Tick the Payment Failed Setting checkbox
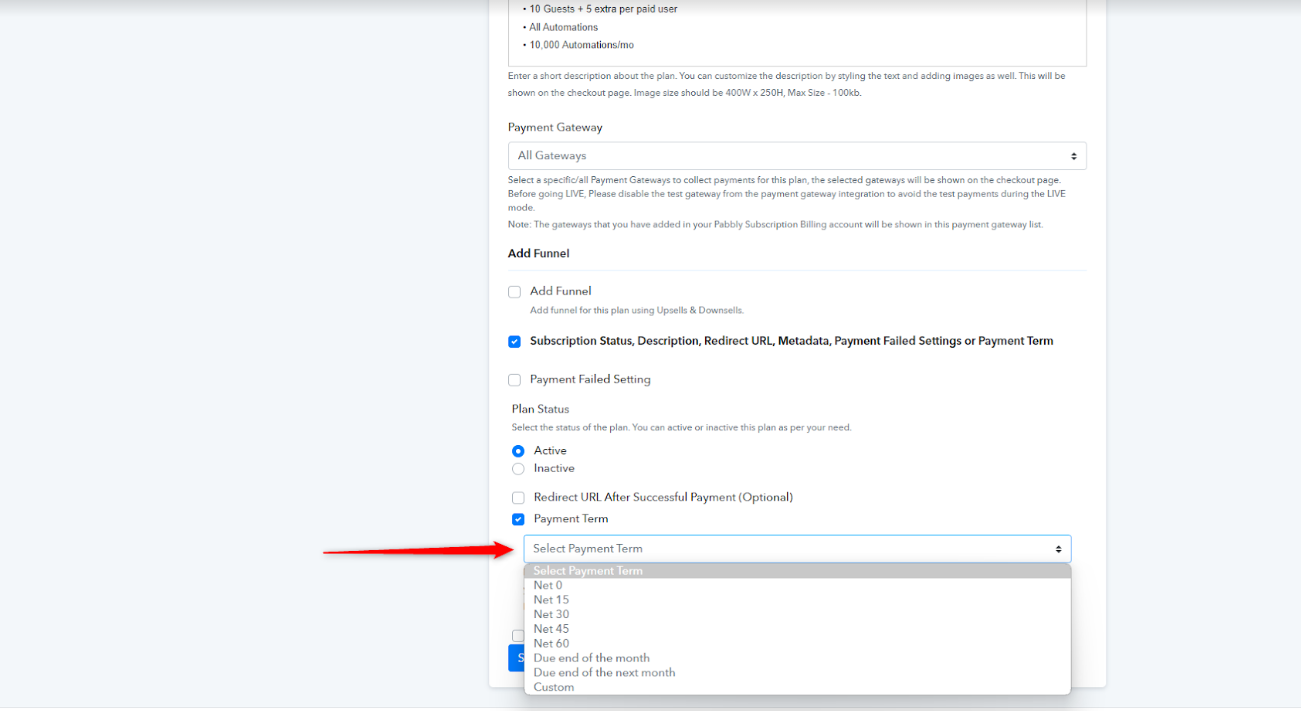 [514, 380]
